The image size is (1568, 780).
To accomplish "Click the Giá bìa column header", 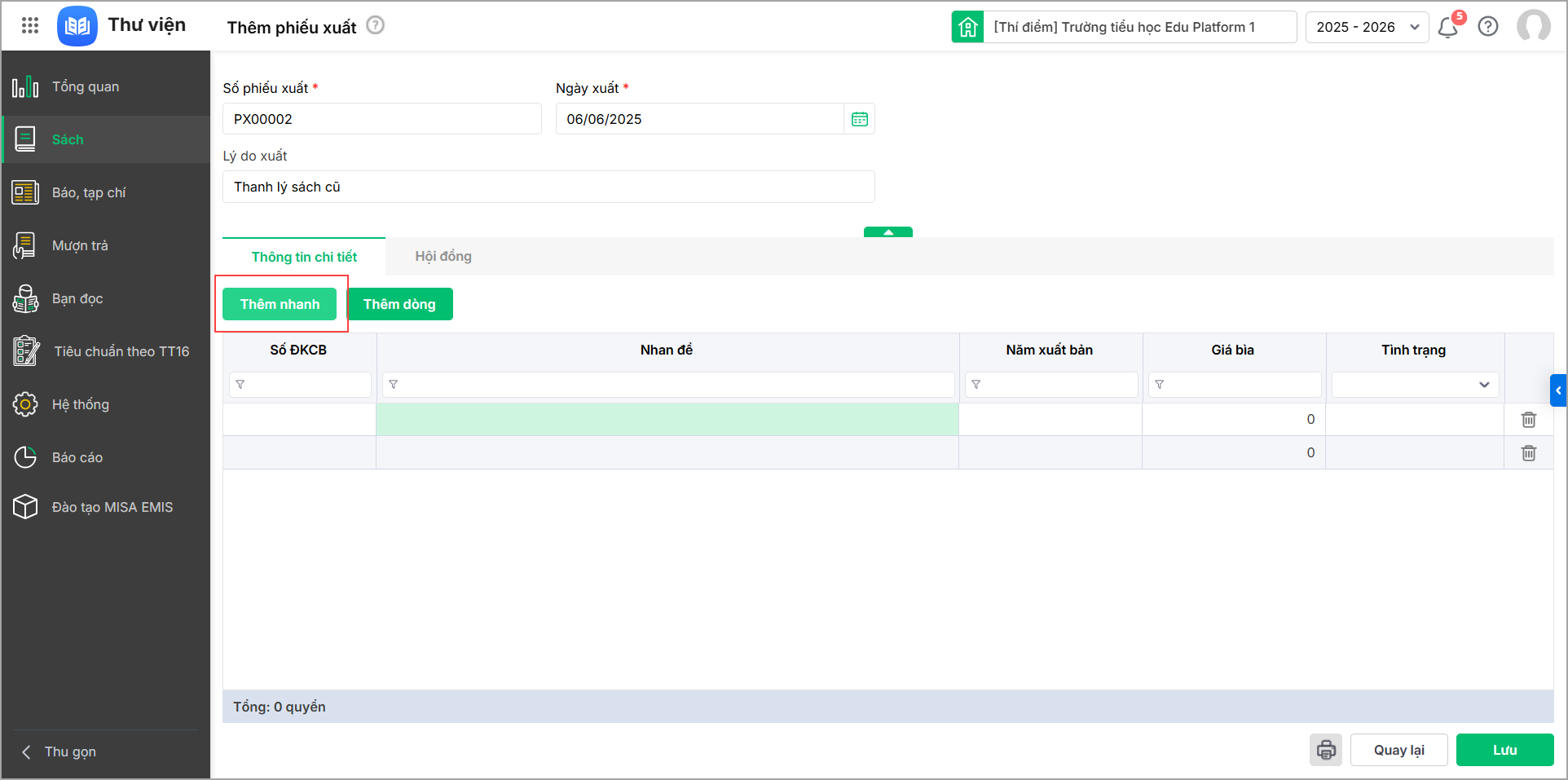I will click(x=1233, y=350).
